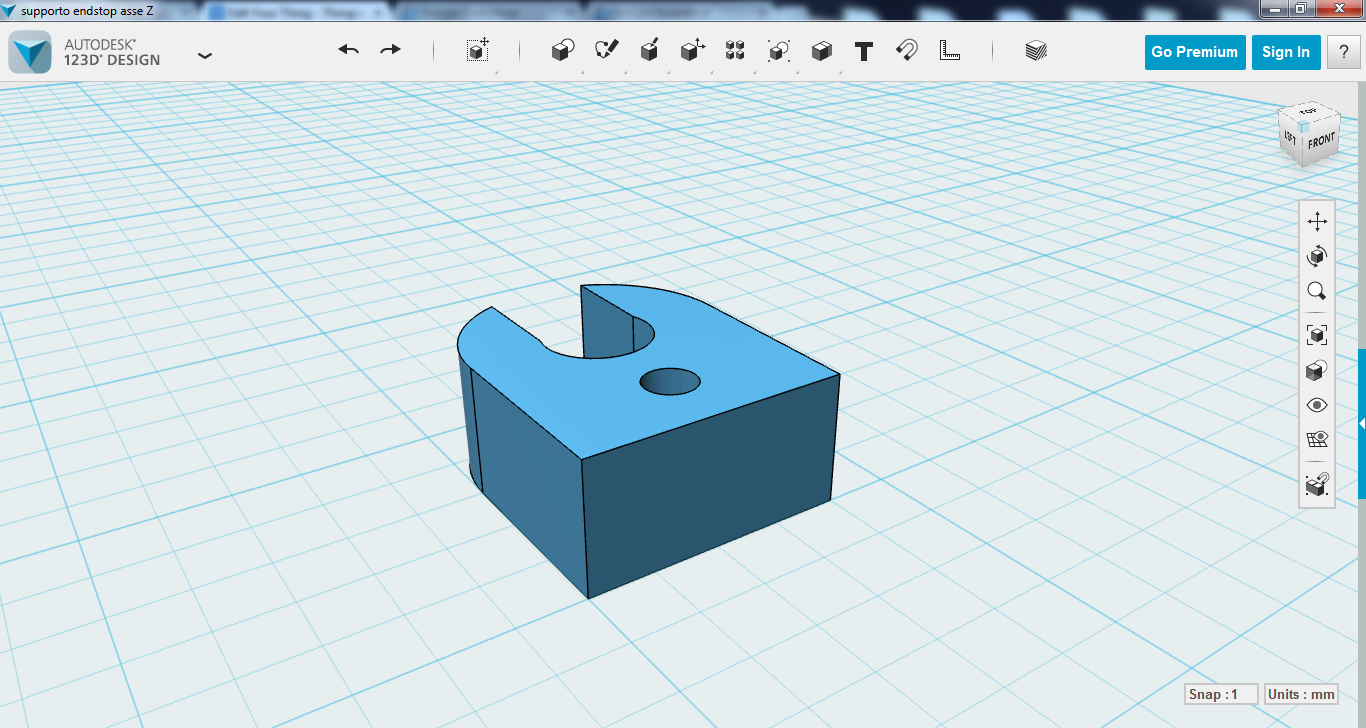Screen dimensions: 1366x728
Task: Click the Sign In button
Action: click(1286, 52)
